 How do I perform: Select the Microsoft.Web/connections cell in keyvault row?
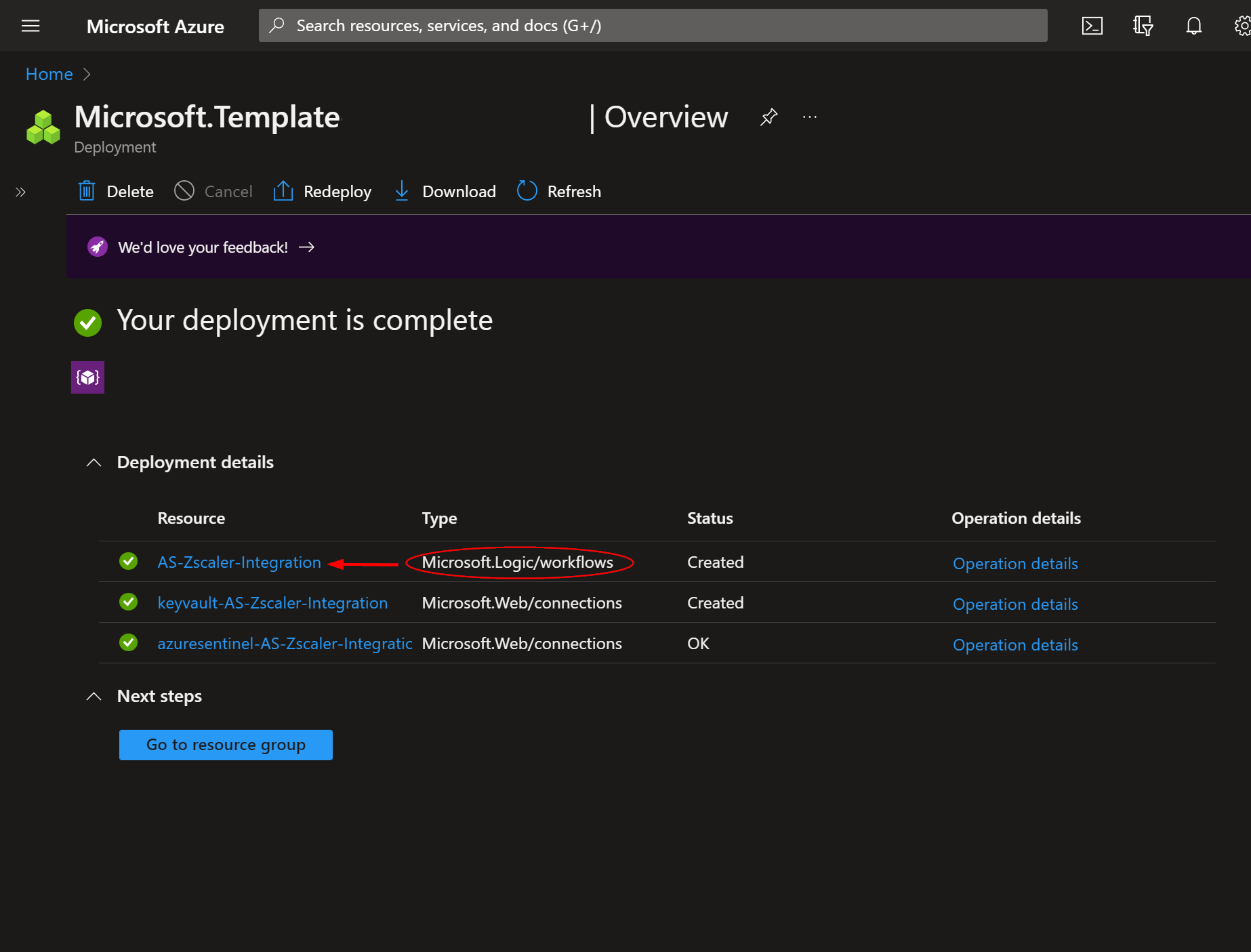point(522,603)
